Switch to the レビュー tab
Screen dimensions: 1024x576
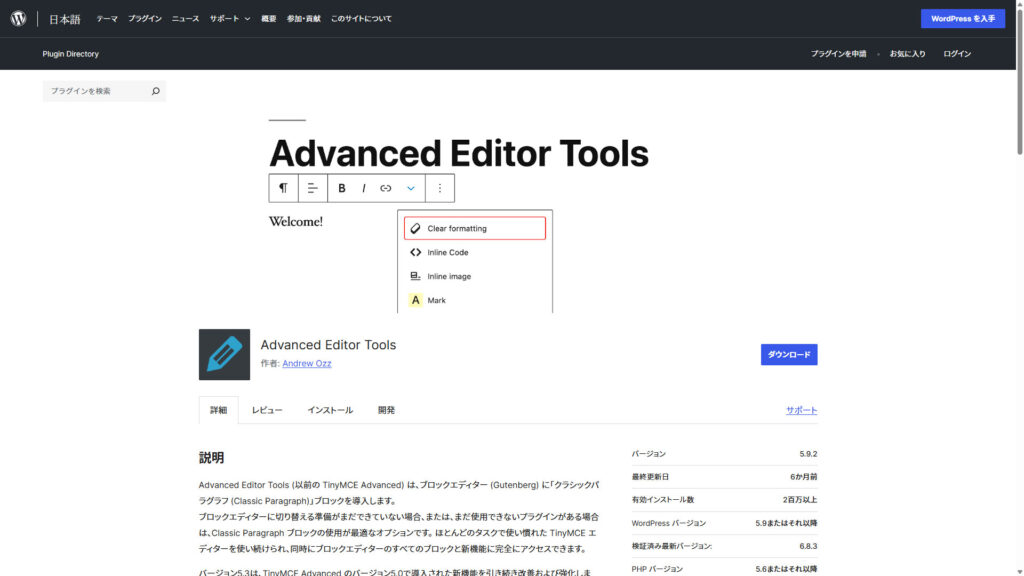267,410
